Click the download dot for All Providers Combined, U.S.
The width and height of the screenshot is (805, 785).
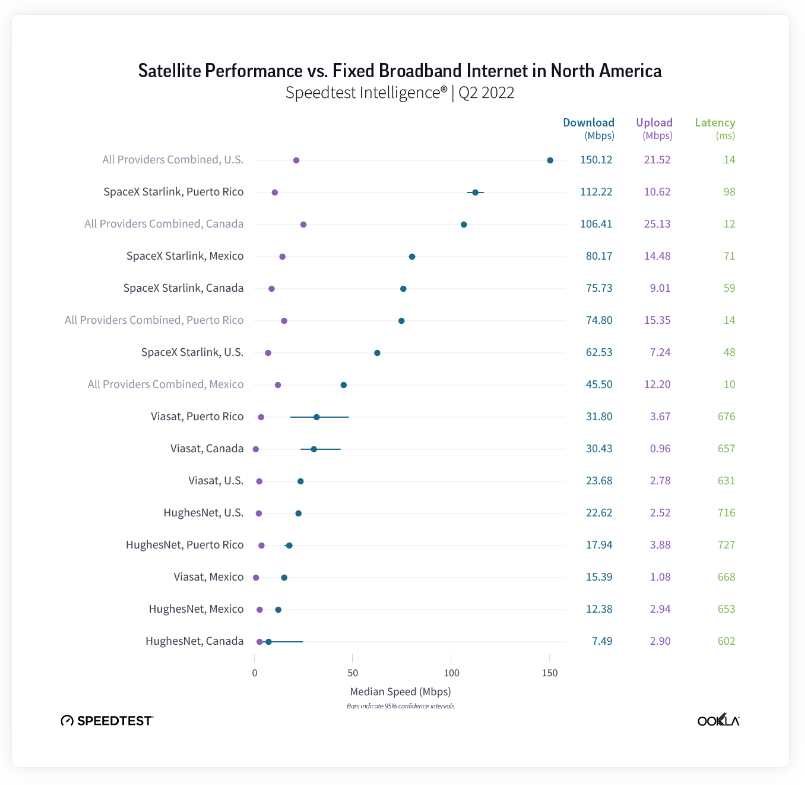point(550,160)
